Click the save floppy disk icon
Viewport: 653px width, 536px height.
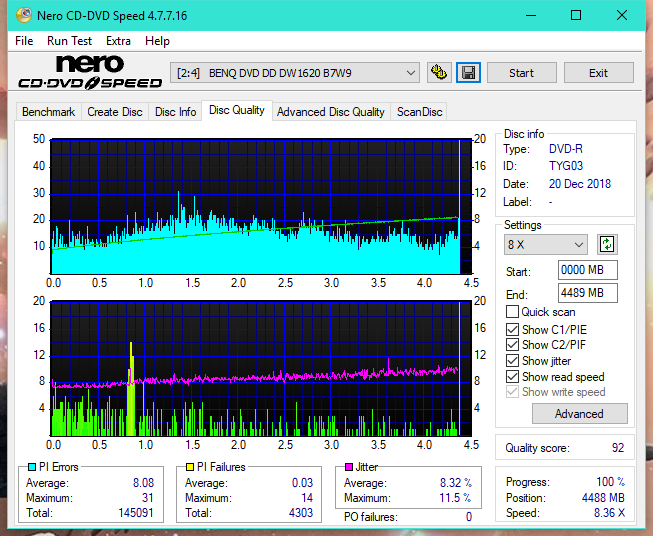(469, 73)
